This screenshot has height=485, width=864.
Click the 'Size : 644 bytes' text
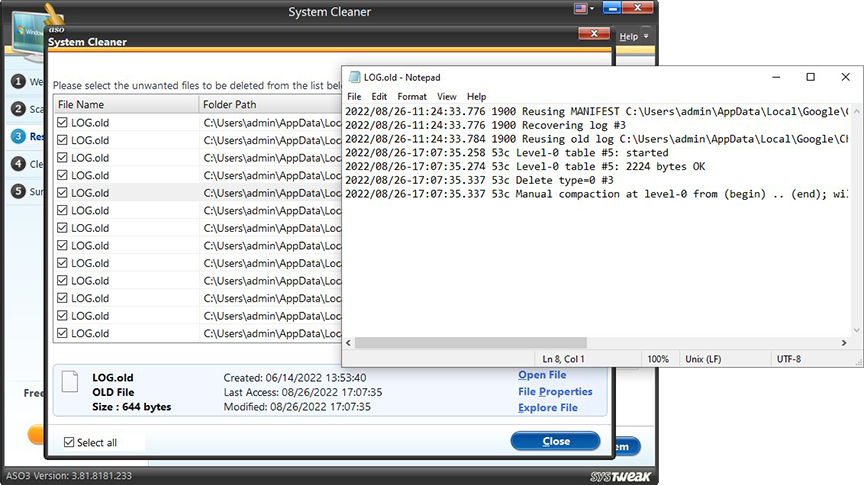tap(132, 407)
